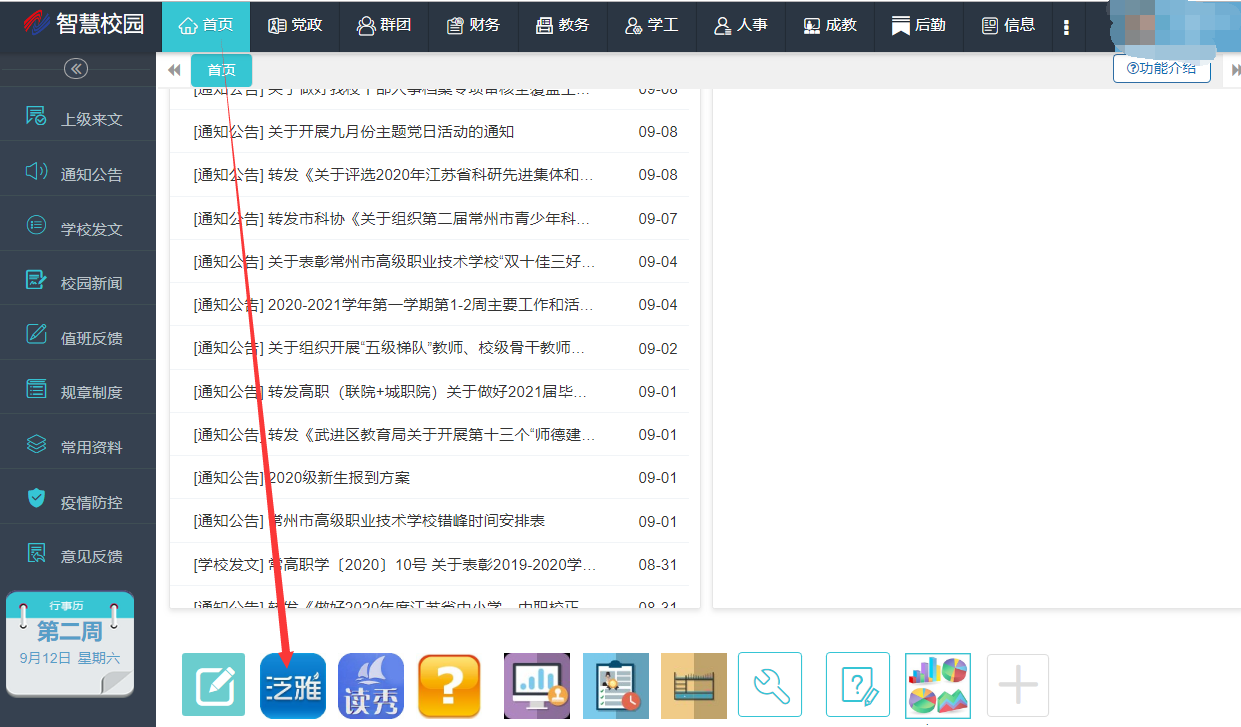Open the 人事 menu
This screenshot has height=727, width=1241.
click(741, 26)
